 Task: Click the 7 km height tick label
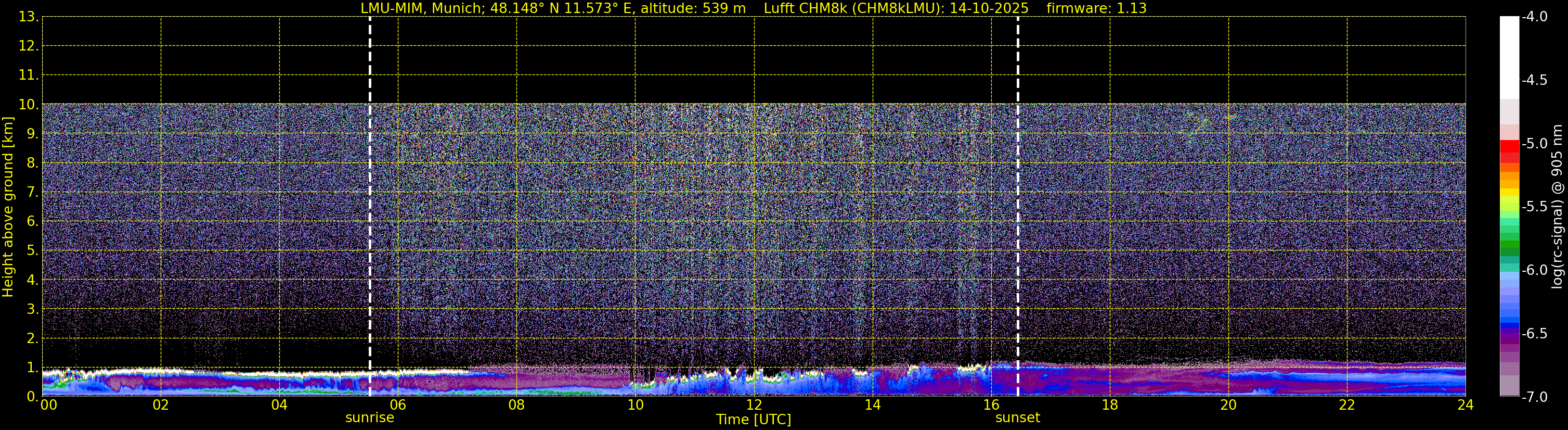click(32, 192)
